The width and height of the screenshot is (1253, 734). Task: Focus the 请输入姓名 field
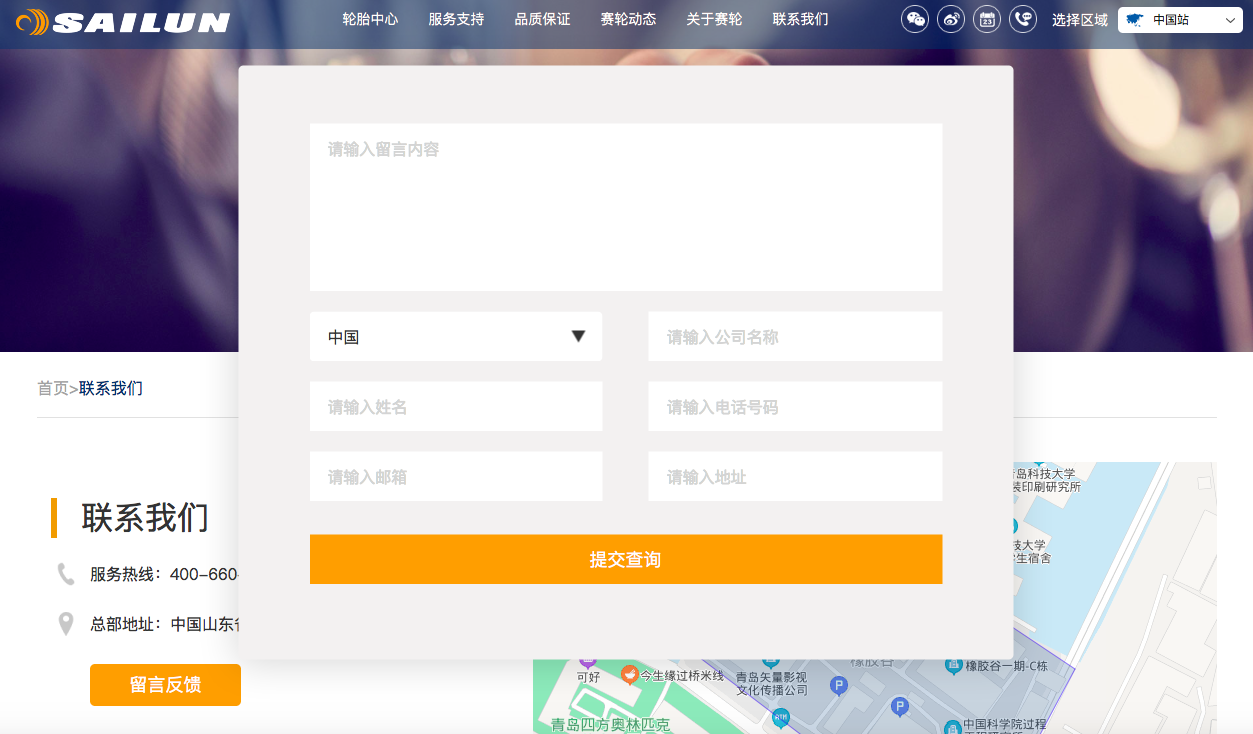pyautogui.click(x=456, y=407)
